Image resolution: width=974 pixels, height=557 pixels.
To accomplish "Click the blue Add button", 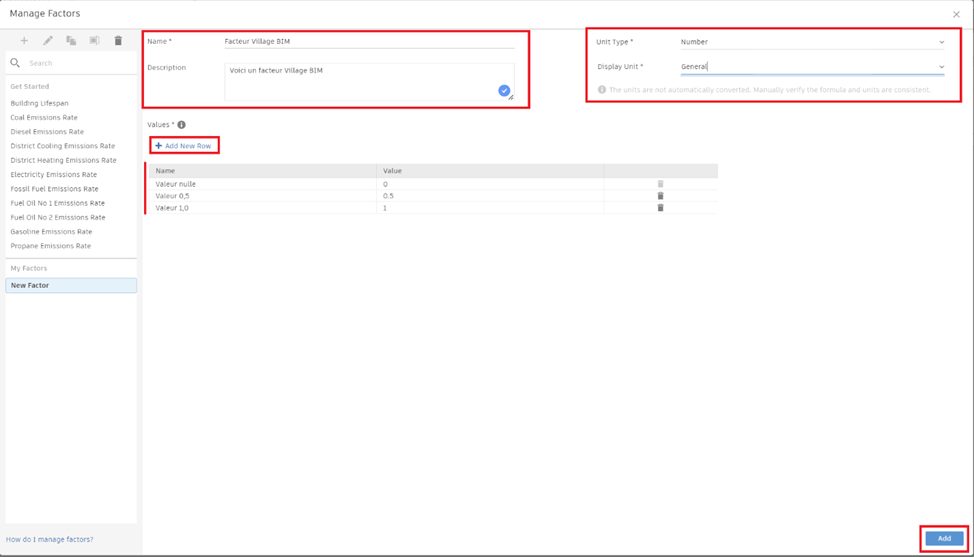I will pyautogui.click(x=944, y=538).
